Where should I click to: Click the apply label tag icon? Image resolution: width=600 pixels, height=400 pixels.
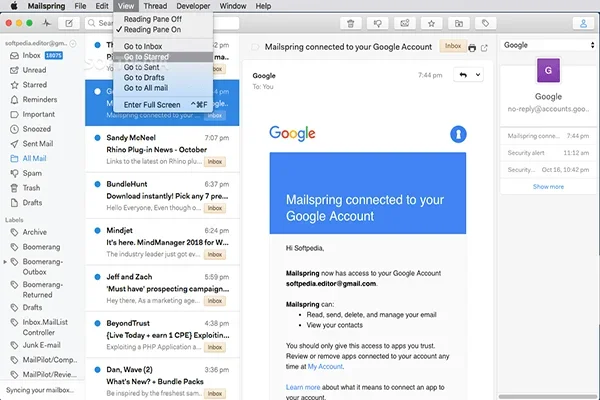(x=486, y=23)
